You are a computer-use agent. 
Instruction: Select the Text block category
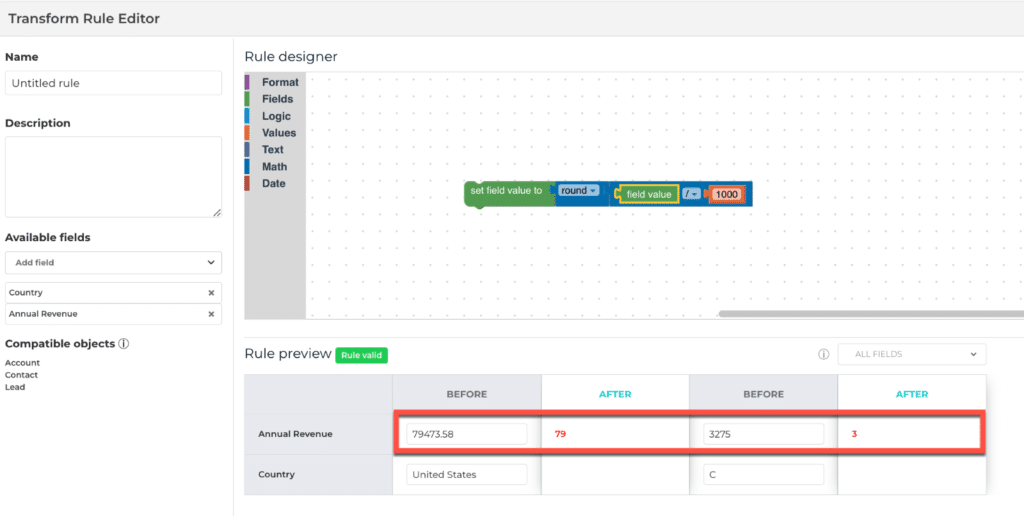[273, 150]
